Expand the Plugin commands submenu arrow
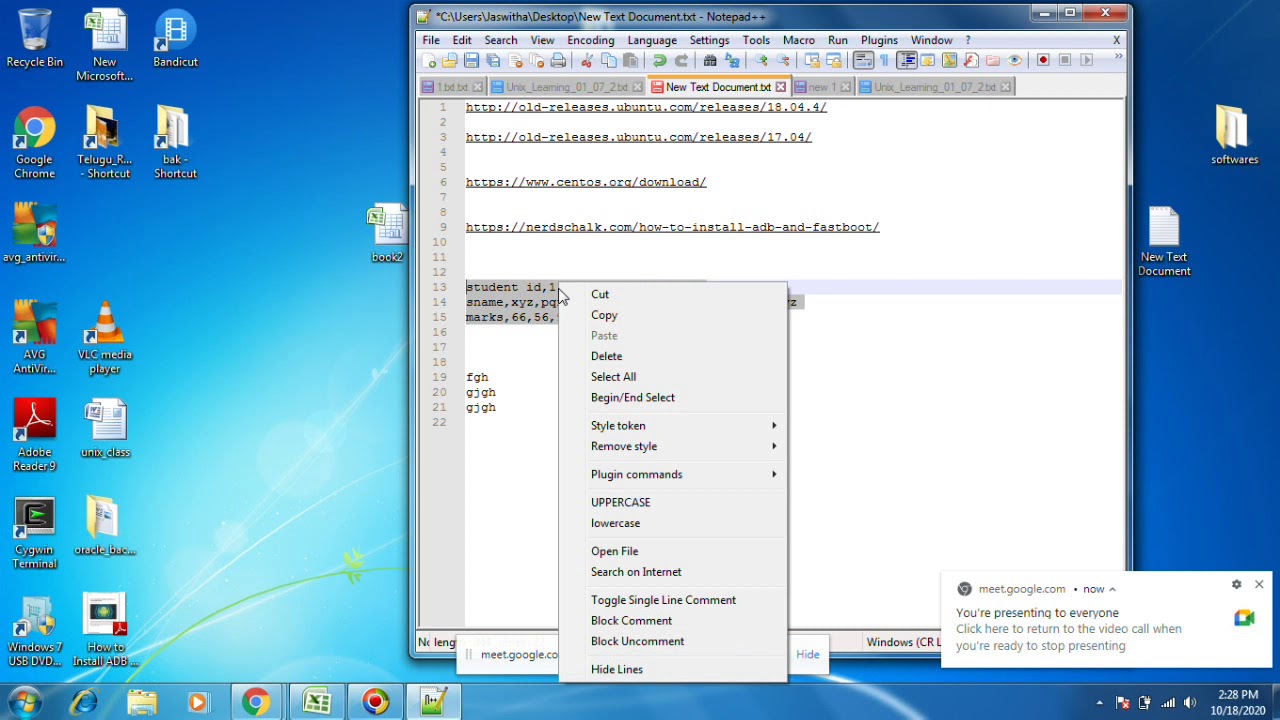Viewport: 1280px width, 720px height. pyautogui.click(x=774, y=475)
